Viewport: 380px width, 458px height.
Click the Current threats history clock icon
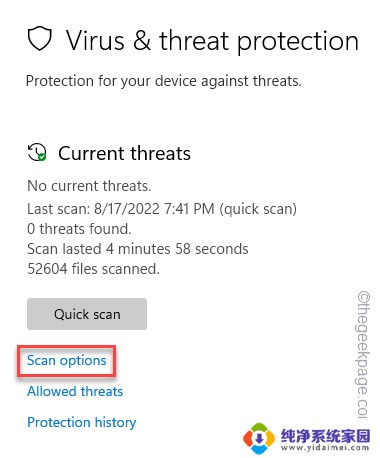pos(37,152)
